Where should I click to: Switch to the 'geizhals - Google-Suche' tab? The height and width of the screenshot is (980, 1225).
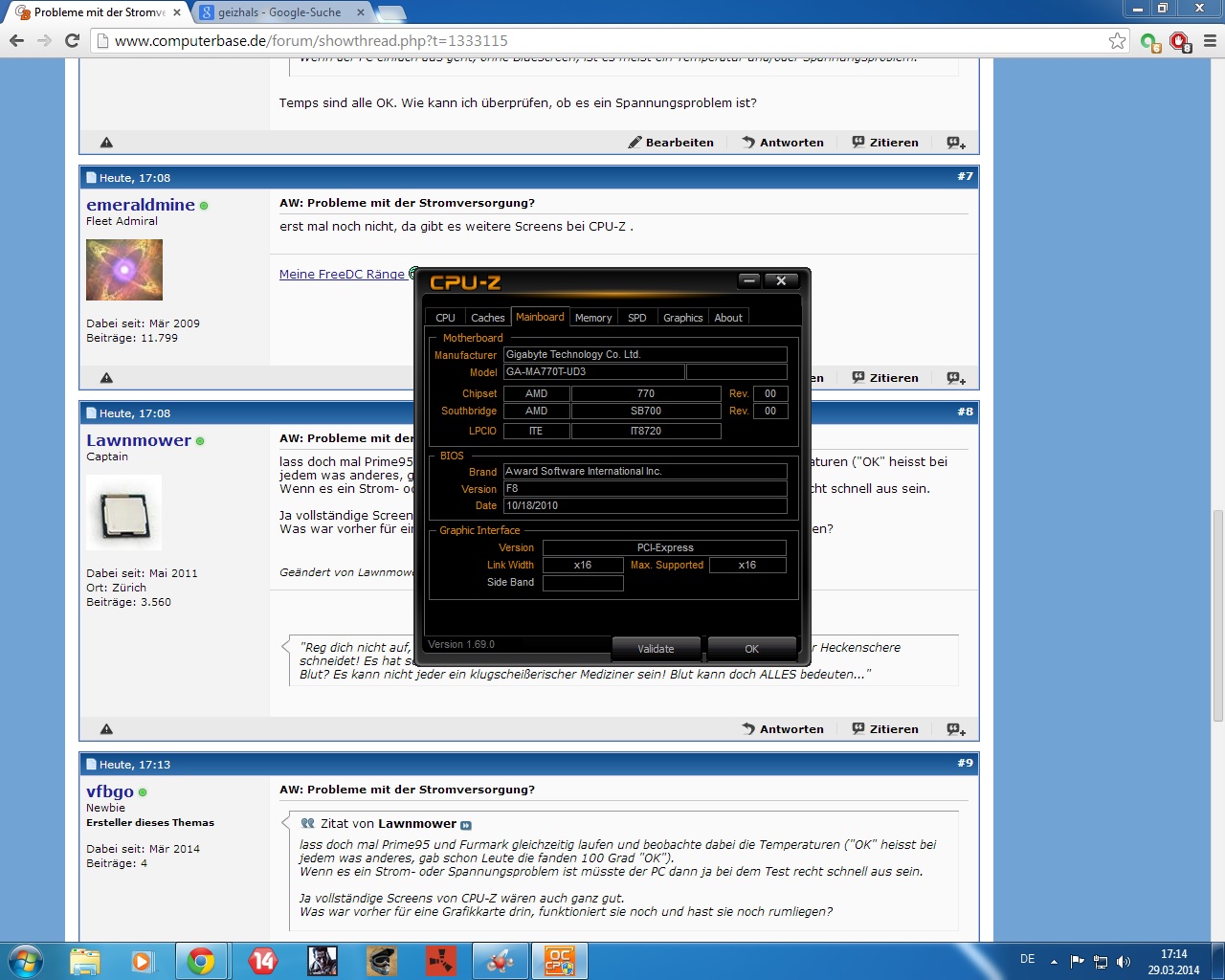(278, 12)
